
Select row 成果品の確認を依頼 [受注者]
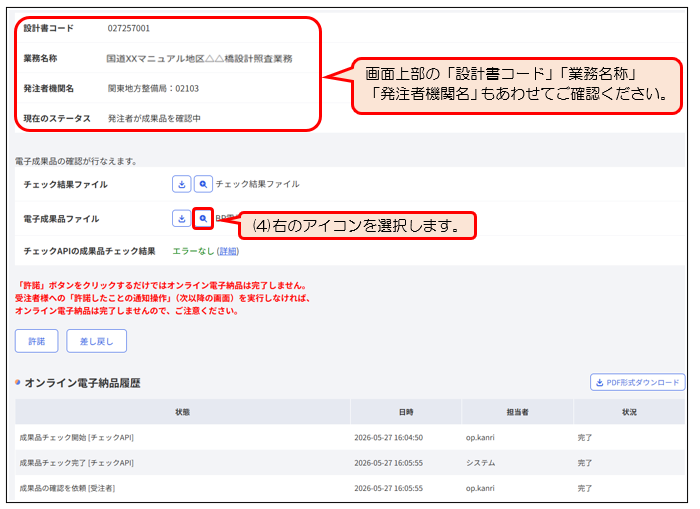[x=350, y=488]
